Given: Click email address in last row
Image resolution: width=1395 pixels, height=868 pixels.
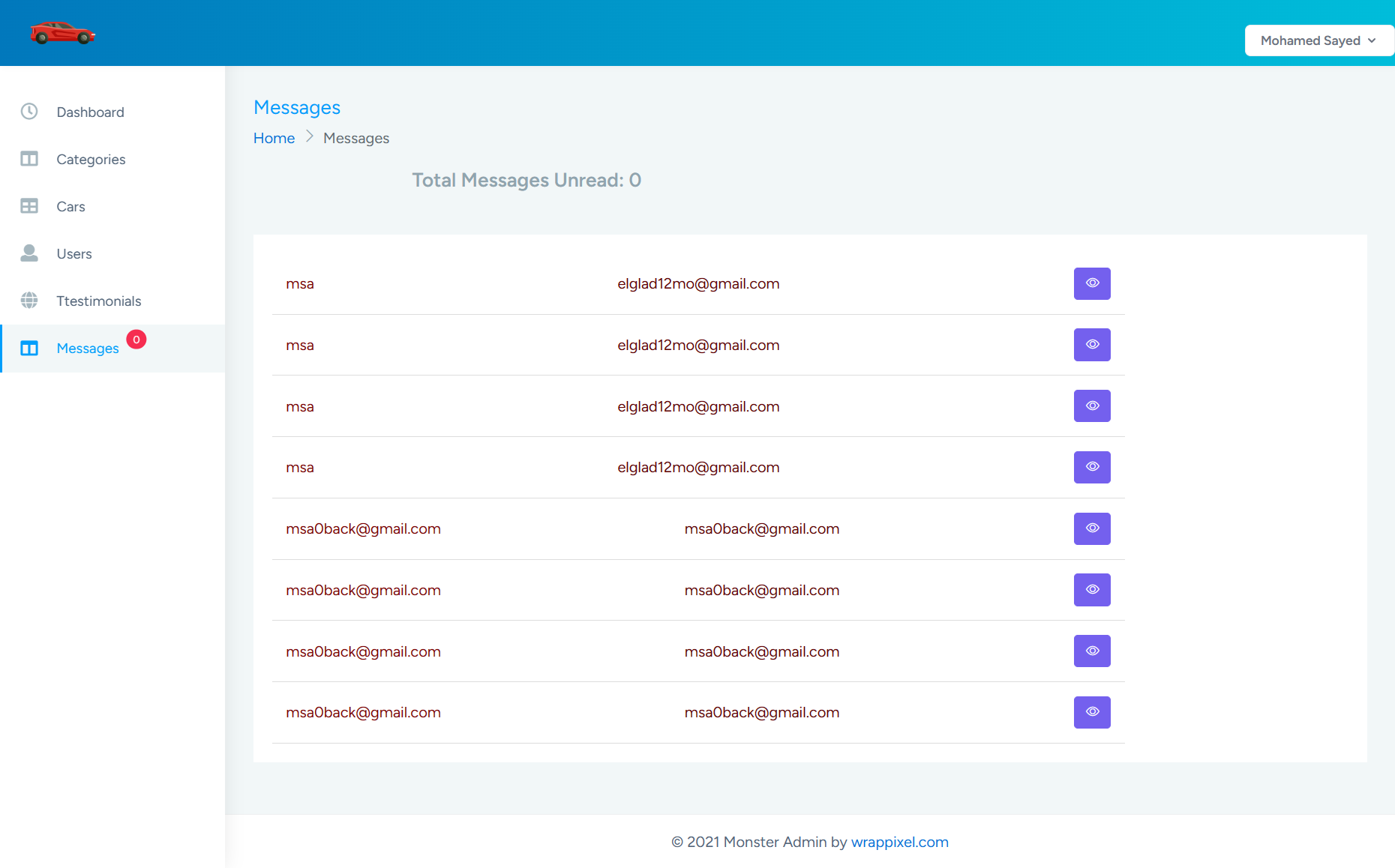Looking at the screenshot, I should 762,713.
